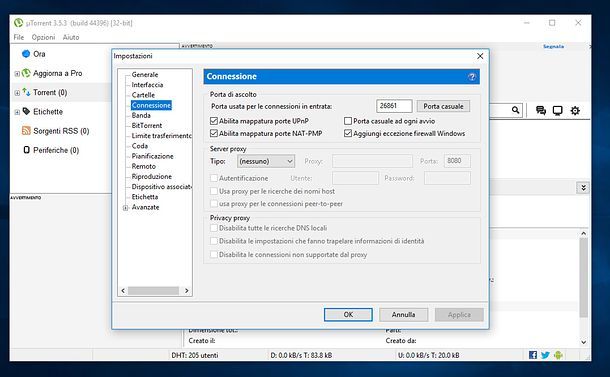Viewport: 610px width, 377px height.
Task: Check the Autentificazione checkbox
Action: coord(214,178)
